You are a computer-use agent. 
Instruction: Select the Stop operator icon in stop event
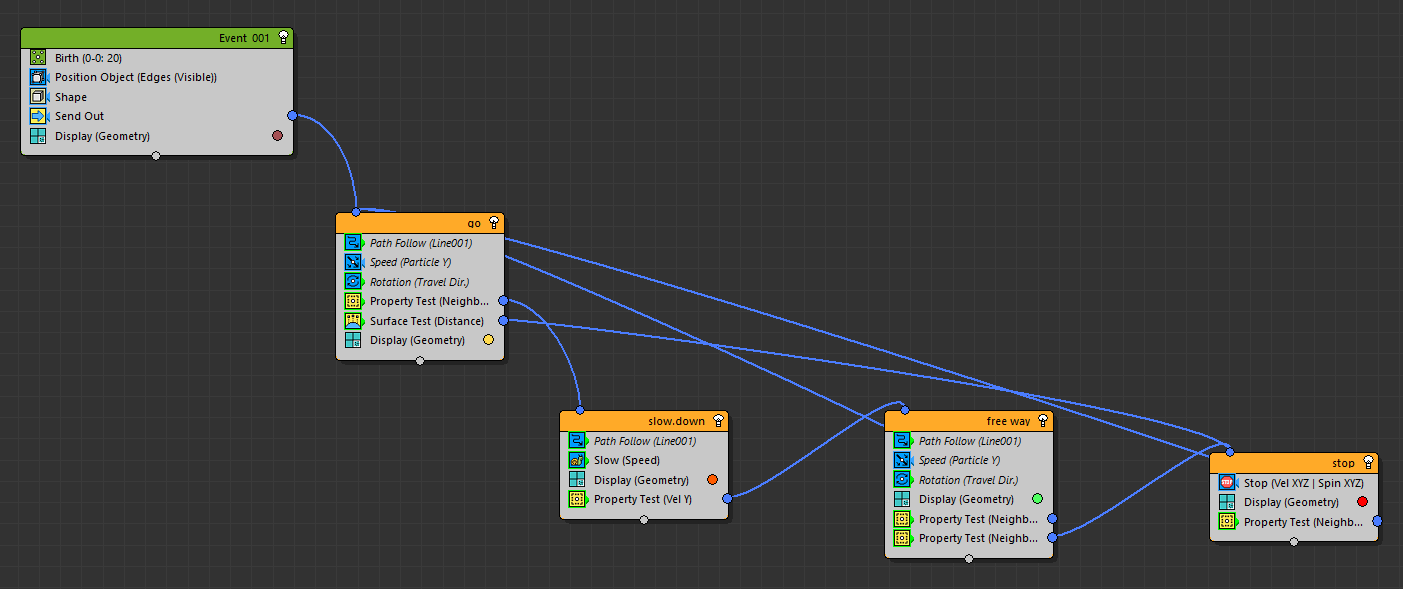[x=1227, y=483]
